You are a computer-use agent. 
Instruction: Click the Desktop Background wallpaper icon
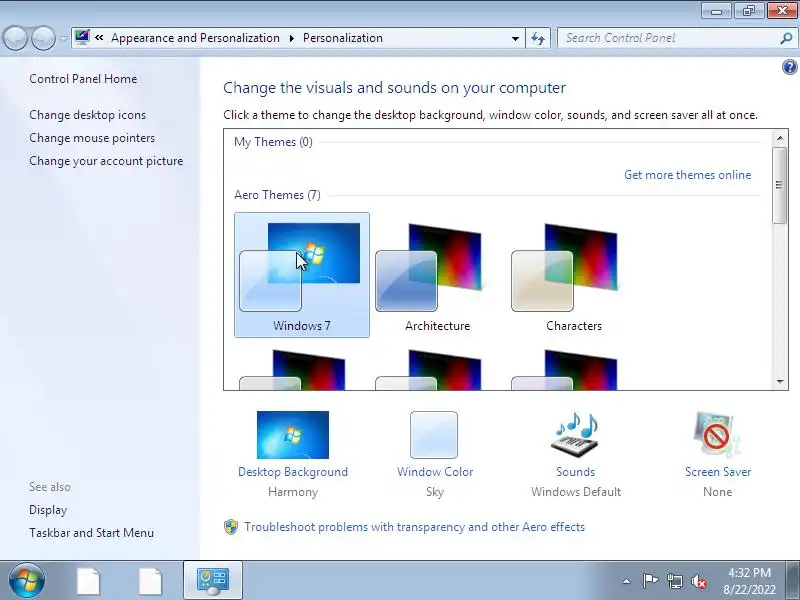point(293,435)
